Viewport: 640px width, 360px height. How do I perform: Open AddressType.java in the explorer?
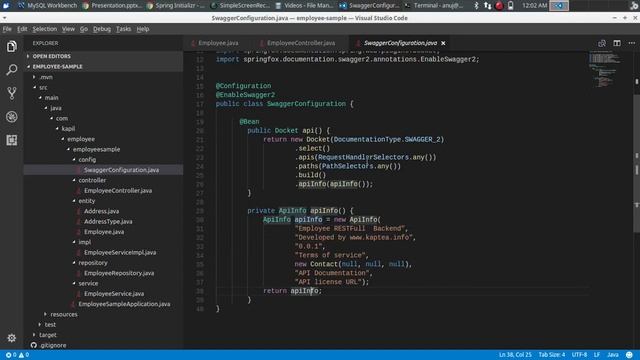pos(108,222)
